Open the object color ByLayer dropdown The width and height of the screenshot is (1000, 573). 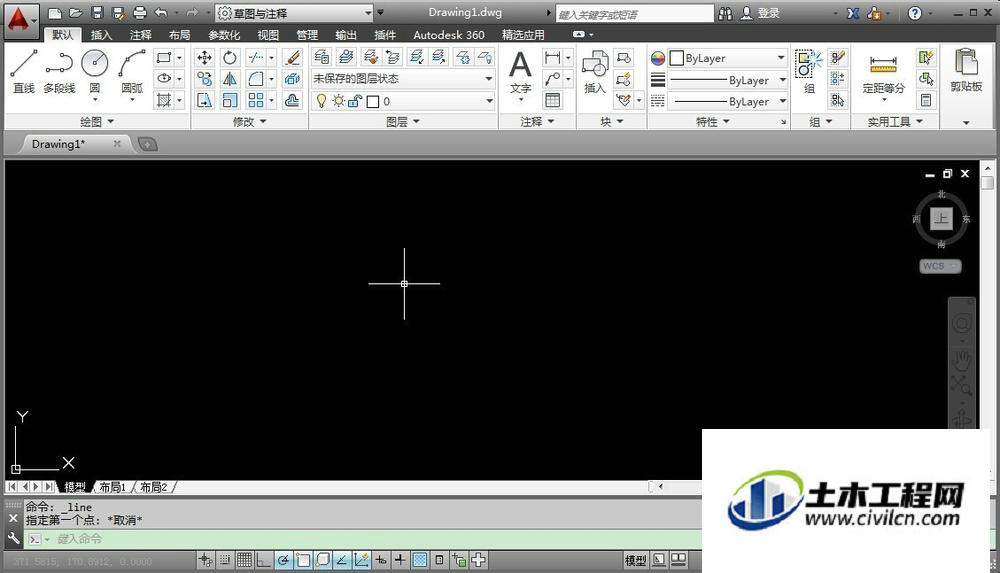point(727,58)
